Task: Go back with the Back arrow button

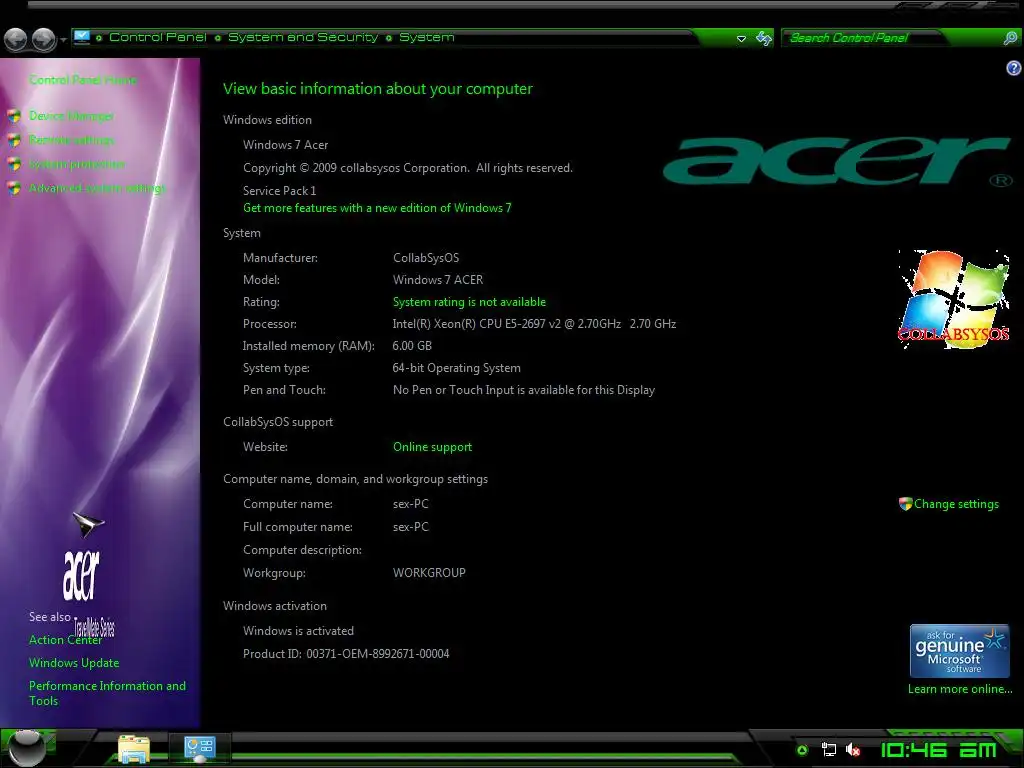Action: coord(16,39)
